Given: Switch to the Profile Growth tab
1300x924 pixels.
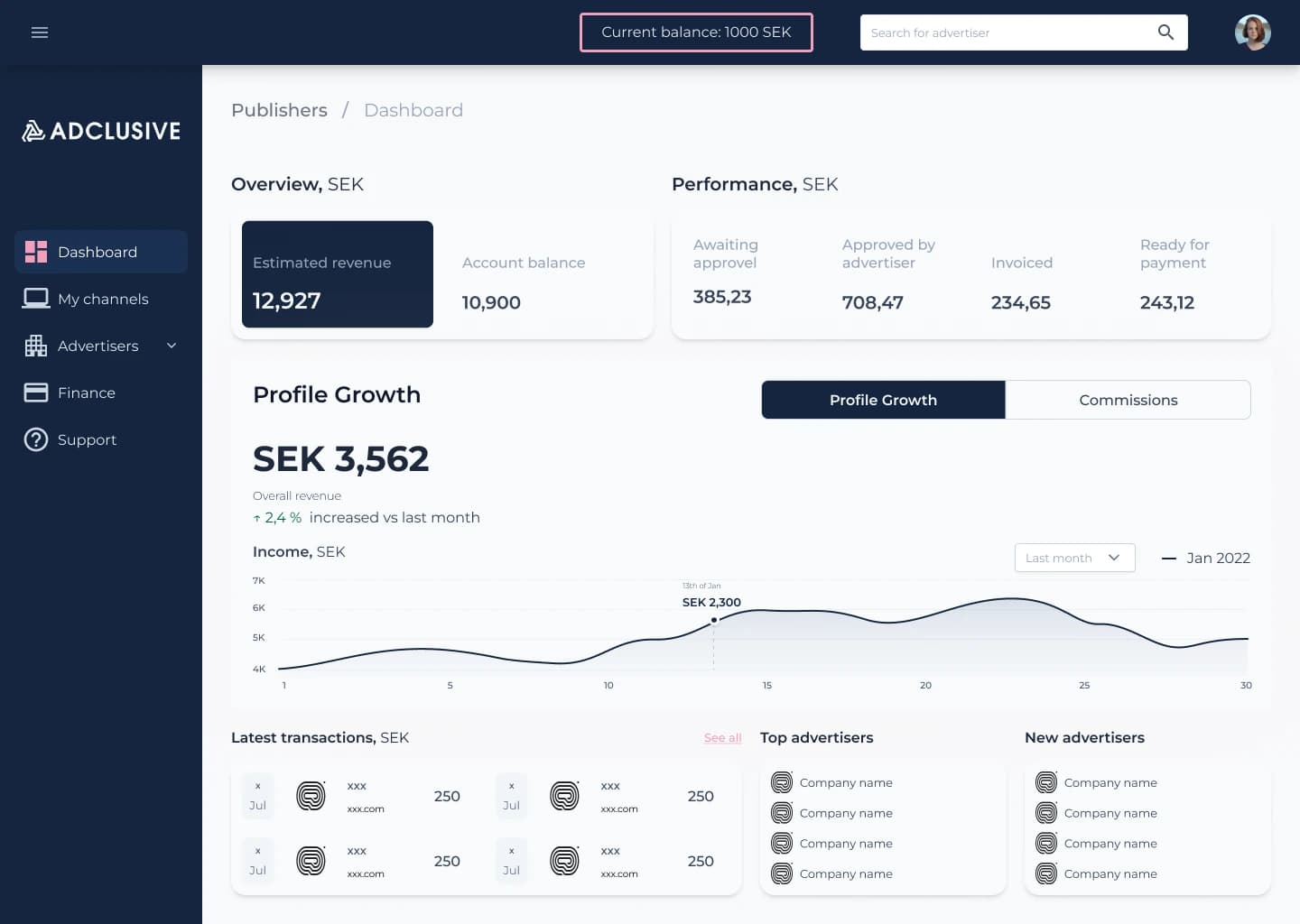Looking at the screenshot, I should coord(883,400).
